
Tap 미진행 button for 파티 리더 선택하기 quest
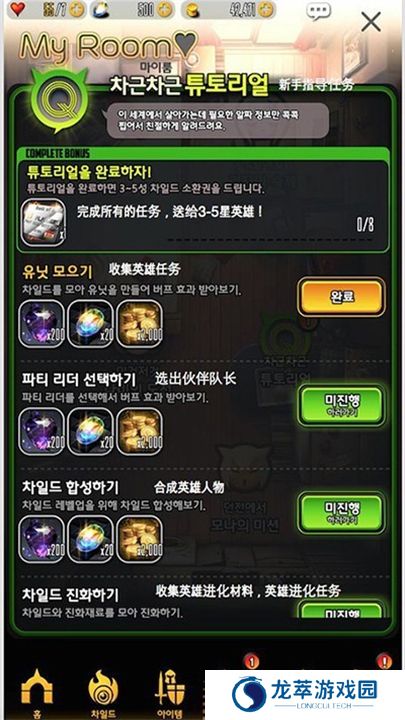tap(341, 405)
